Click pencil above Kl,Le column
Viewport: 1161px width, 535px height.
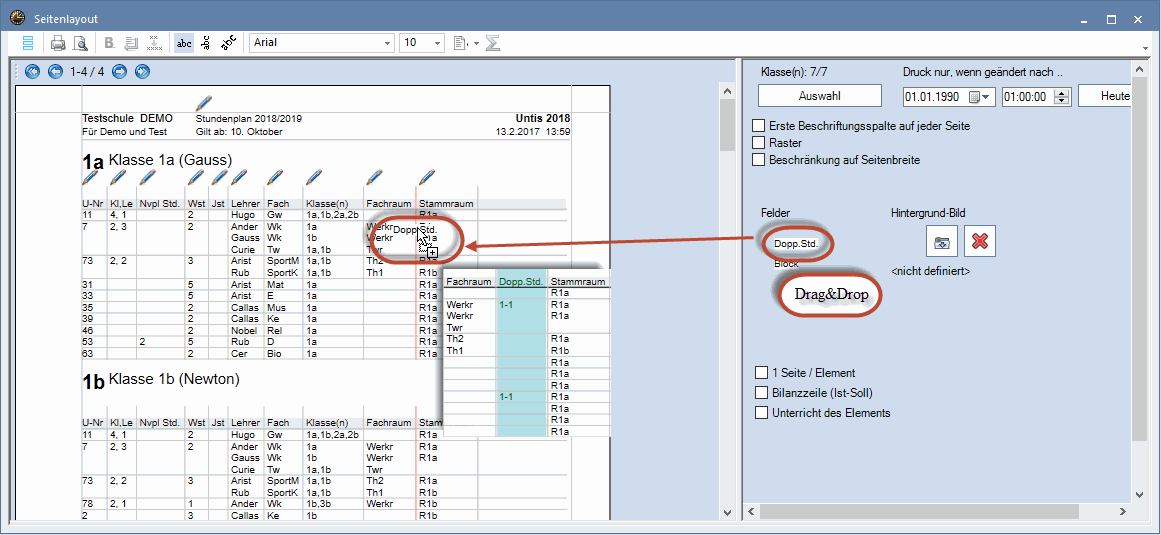118,178
